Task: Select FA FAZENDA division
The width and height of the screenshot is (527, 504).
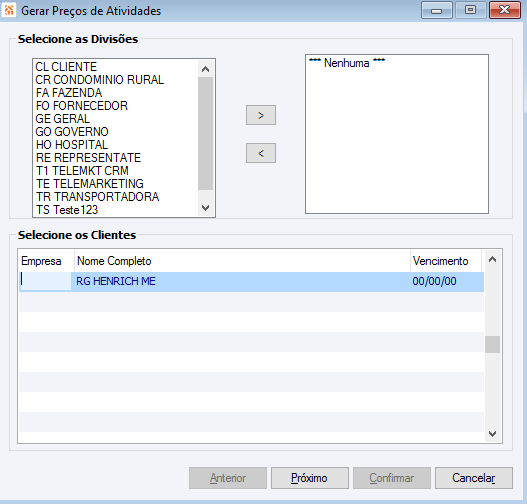Action: coord(69,93)
